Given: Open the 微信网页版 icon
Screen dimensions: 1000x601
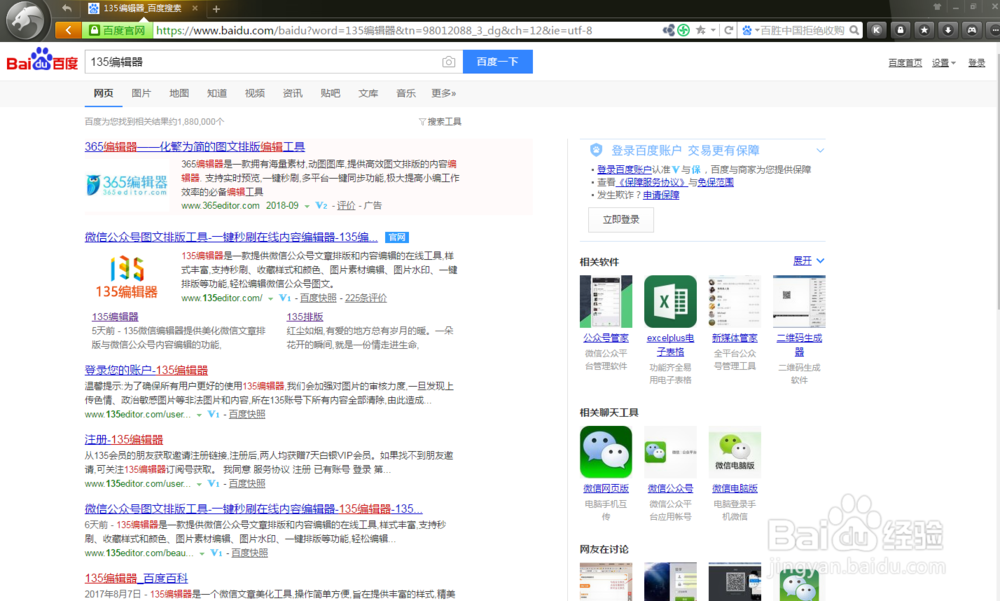Looking at the screenshot, I should tap(606, 452).
